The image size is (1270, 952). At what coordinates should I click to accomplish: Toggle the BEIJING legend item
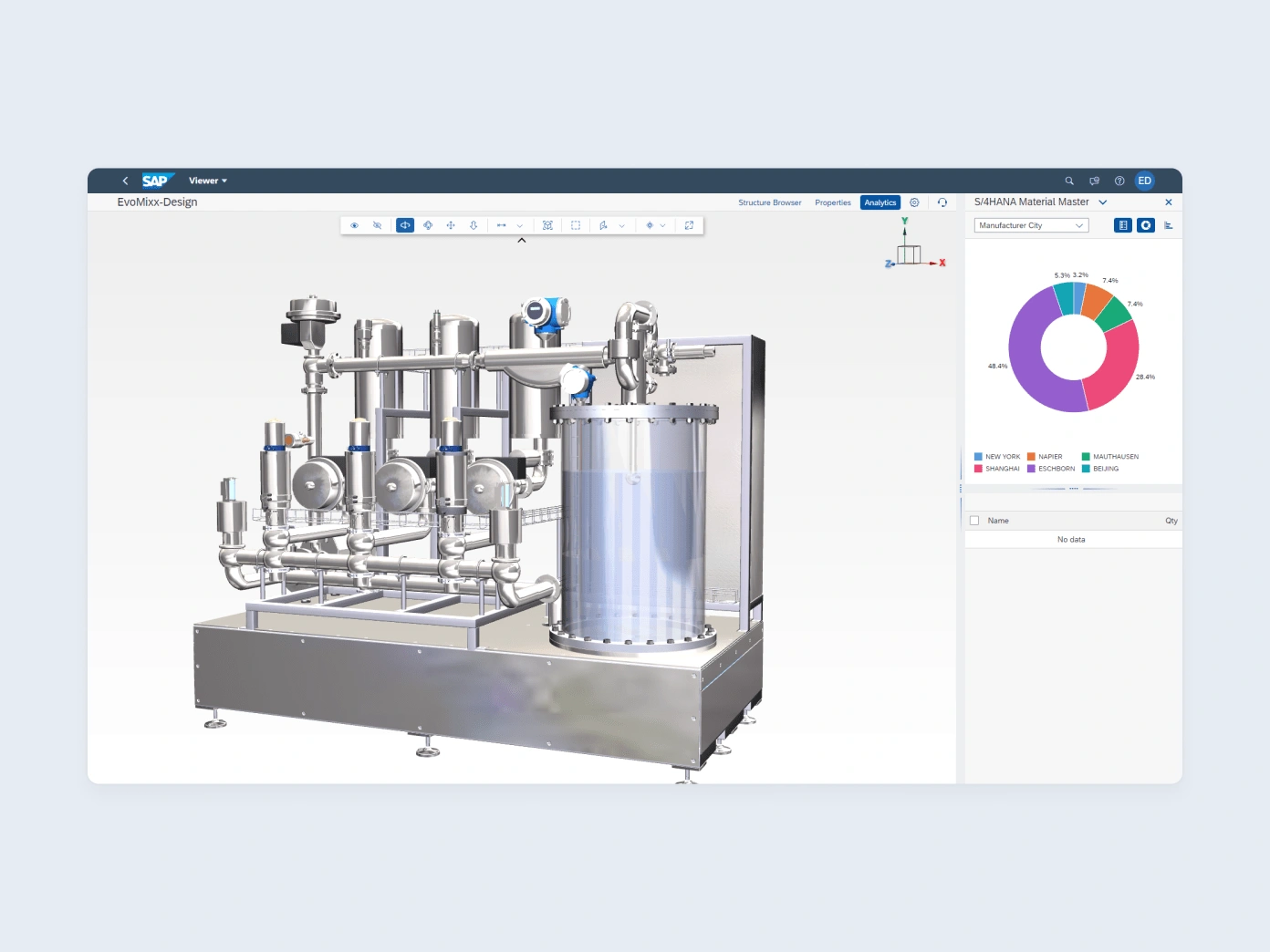(x=1100, y=469)
